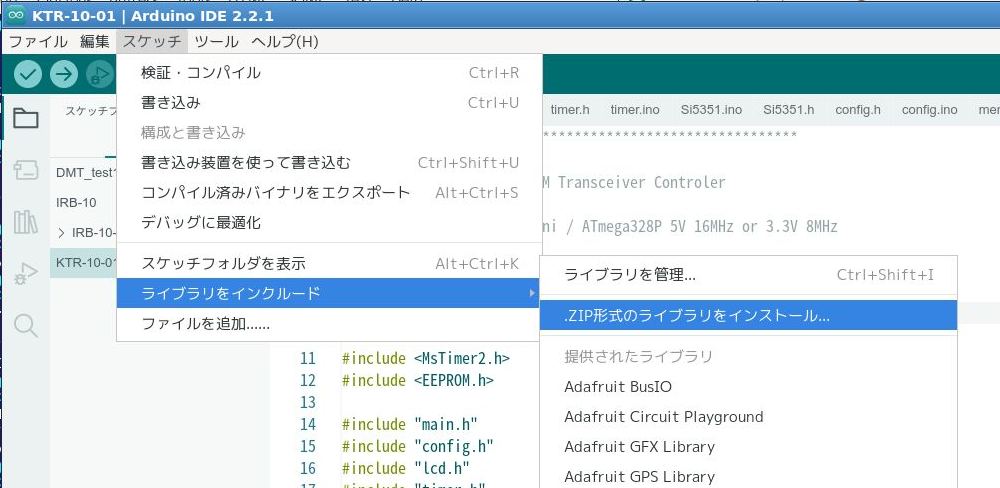
Task: Include the Adafruit BusIO library
Action: coord(748,387)
